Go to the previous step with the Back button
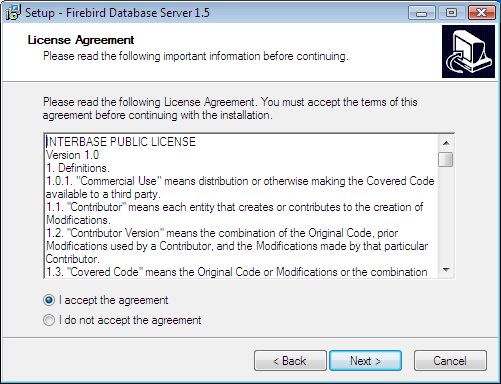This screenshot has width=501, height=384. click(x=290, y=361)
